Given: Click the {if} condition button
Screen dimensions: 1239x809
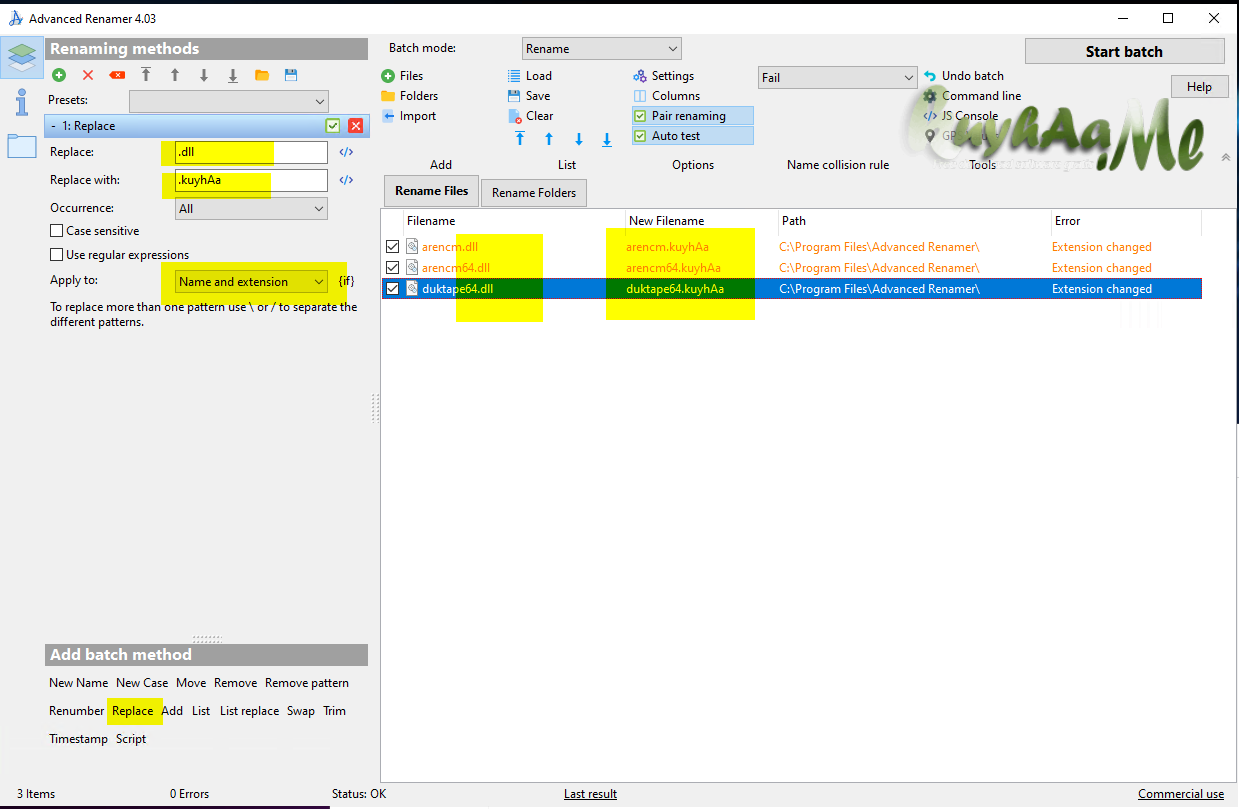Looking at the screenshot, I should tap(346, 281).
